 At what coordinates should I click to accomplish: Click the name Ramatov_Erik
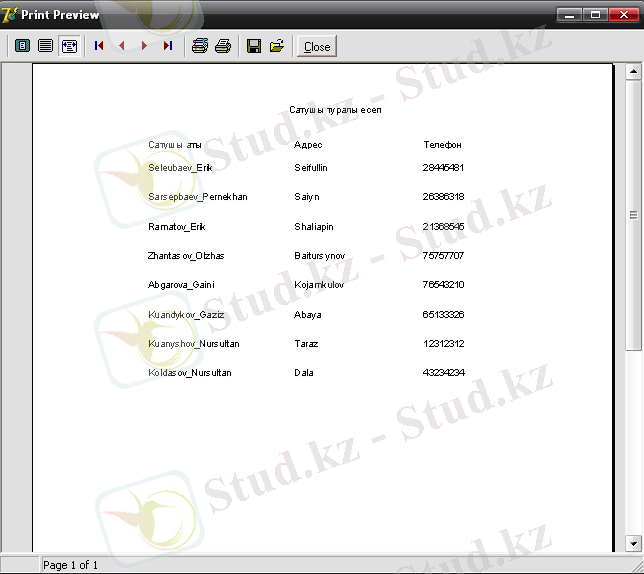click(x=177, y=227)
